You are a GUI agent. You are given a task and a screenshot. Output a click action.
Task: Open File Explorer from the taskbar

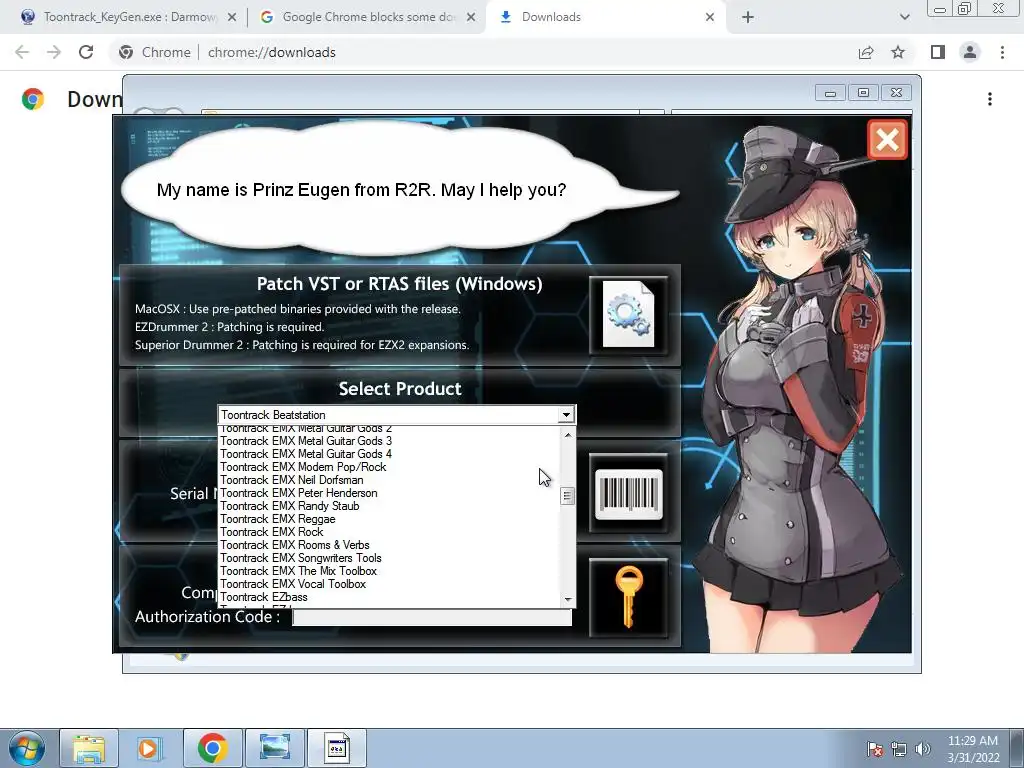click(x=89, y=748)
